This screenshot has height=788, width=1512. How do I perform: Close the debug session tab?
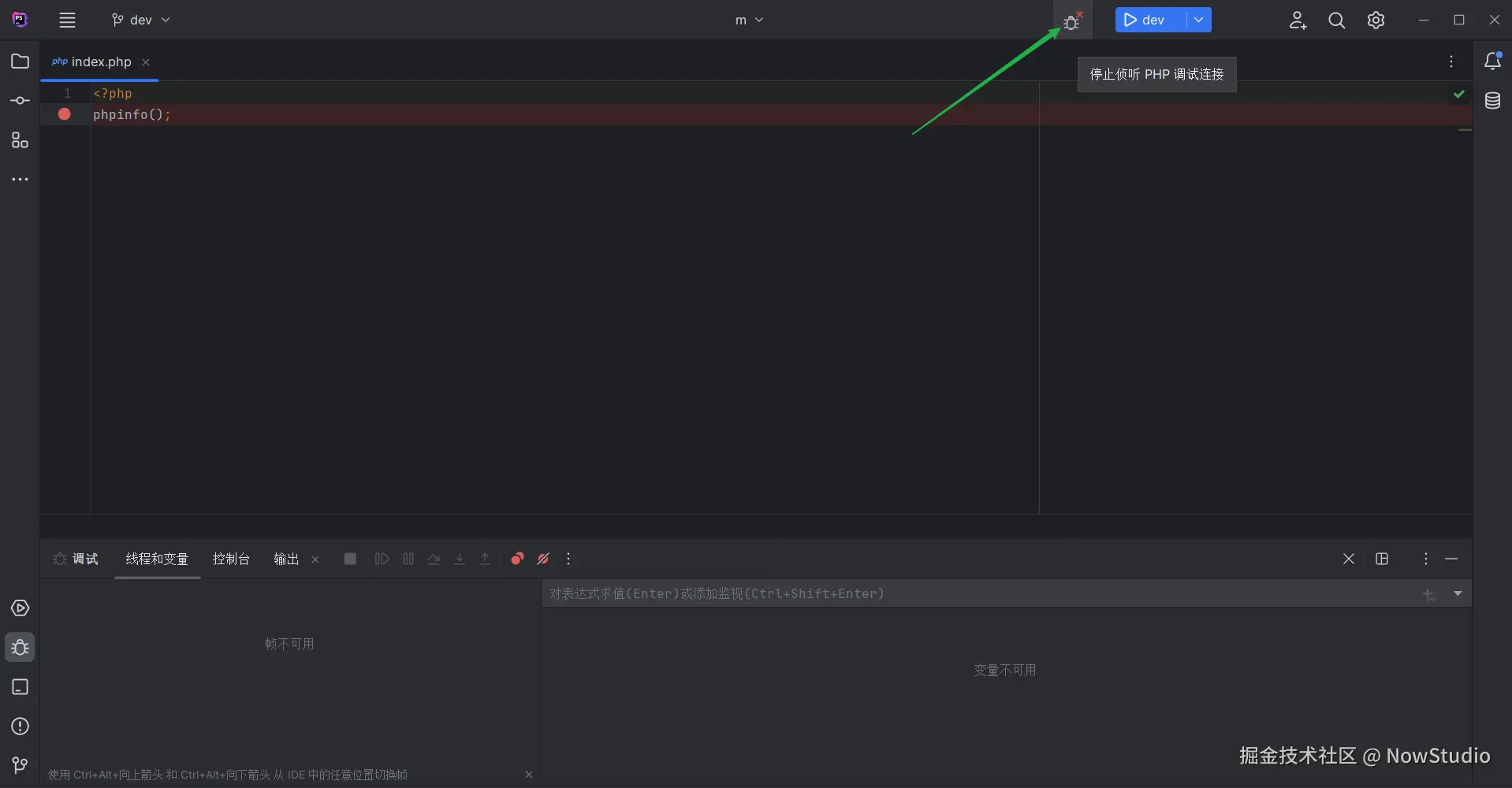coord(1349,559)
